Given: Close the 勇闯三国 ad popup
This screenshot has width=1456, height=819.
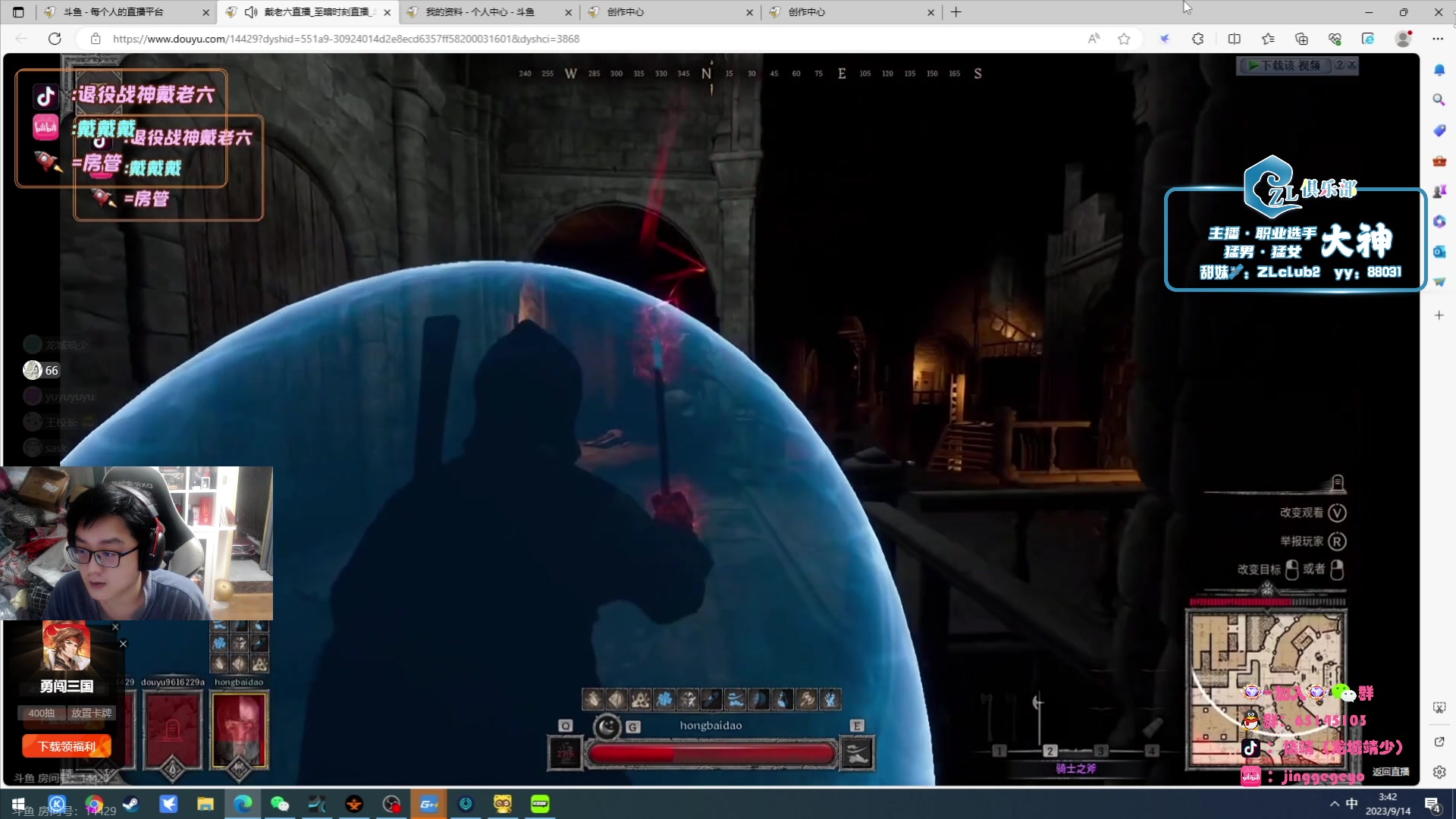Looking at the screenshot, I should click(123, 644).
